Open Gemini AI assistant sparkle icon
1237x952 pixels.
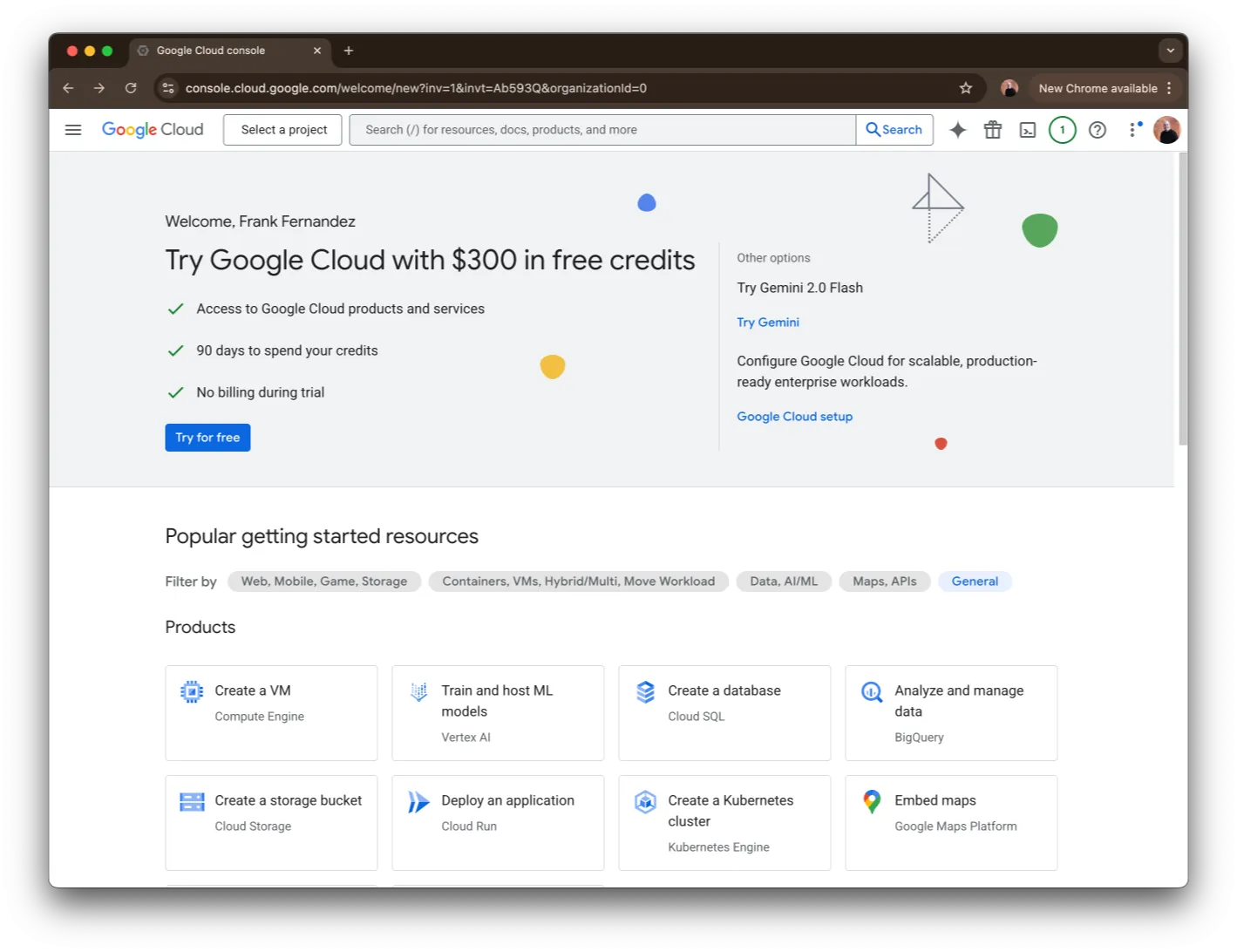[x=958, y=130]
